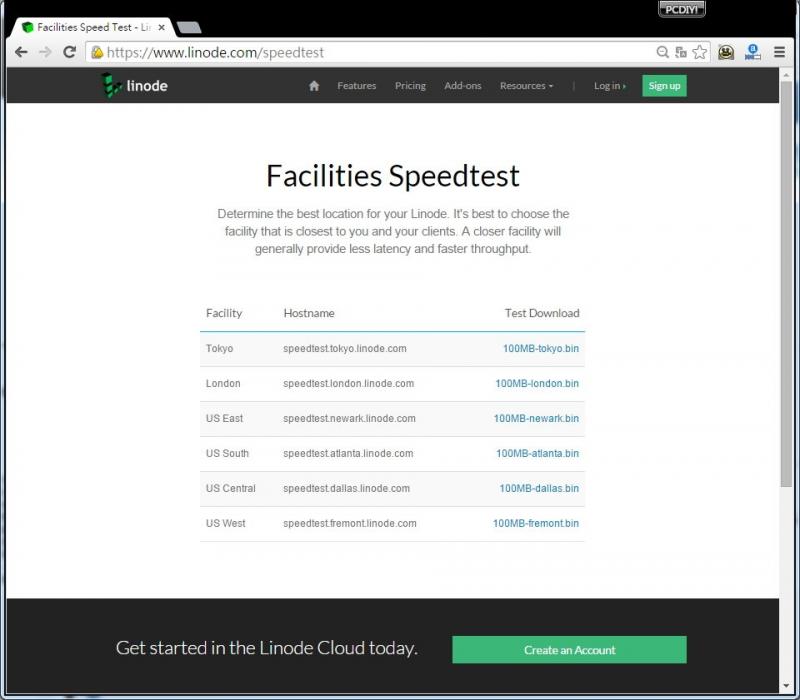Download 100MB-london.bin test file
The width and height of the screenshot is (800, 700).
[x=537, y=383]
